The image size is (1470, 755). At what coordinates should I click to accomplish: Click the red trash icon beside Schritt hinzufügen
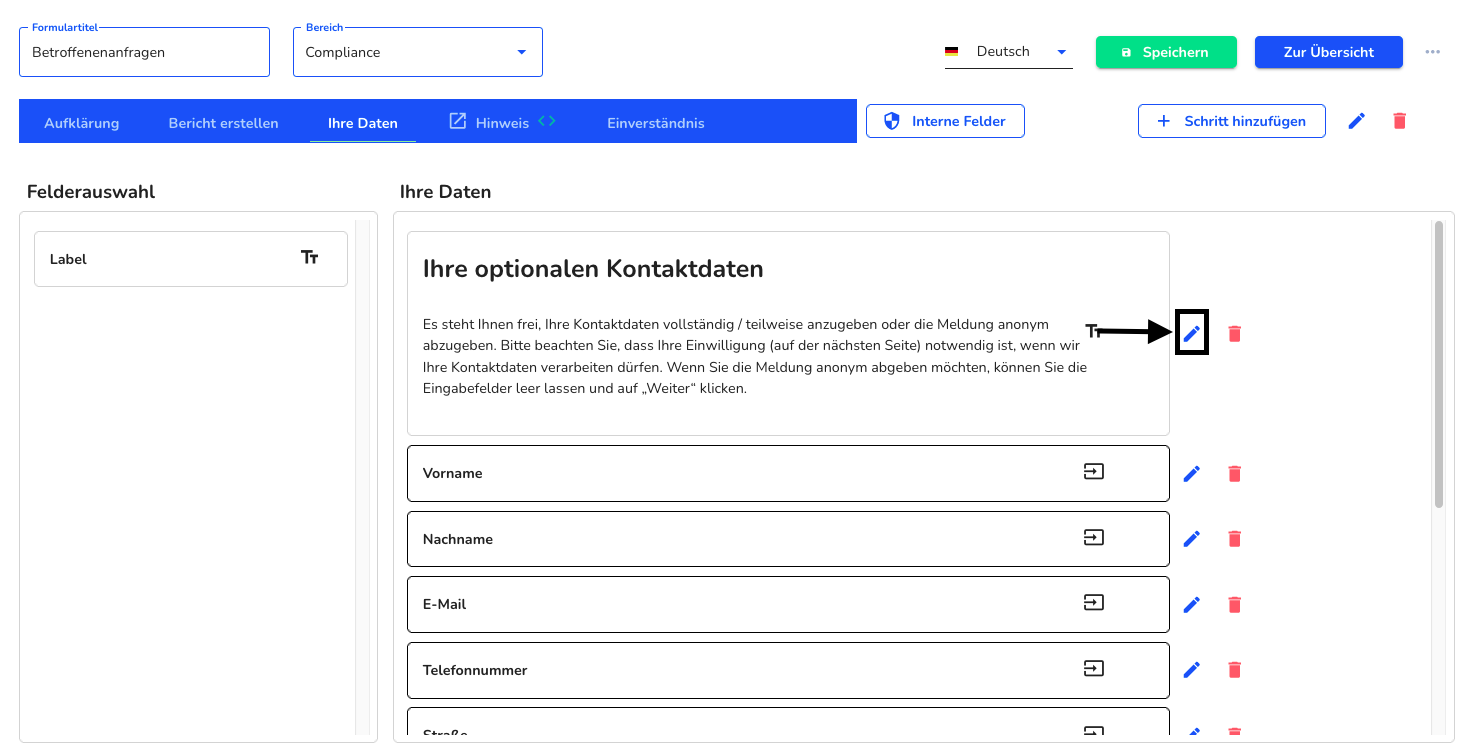pyautogui.click(x=1399, y=121)
